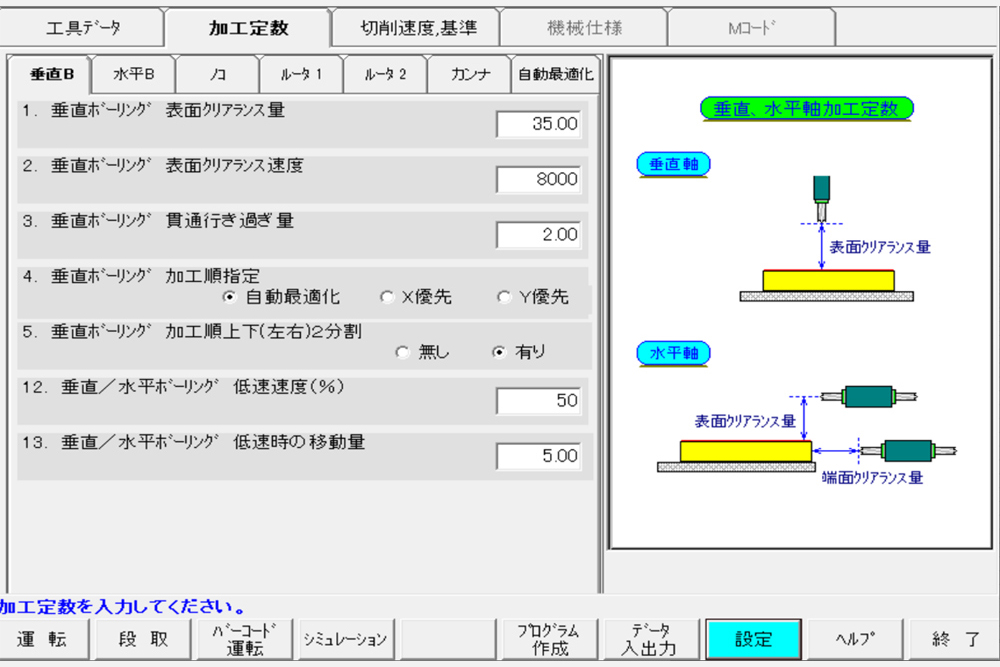The height and width of the screenshot is (667, 1000).
Task: Edit the 低速速度(%) field showing 50
Action: [x=539, y=400]
